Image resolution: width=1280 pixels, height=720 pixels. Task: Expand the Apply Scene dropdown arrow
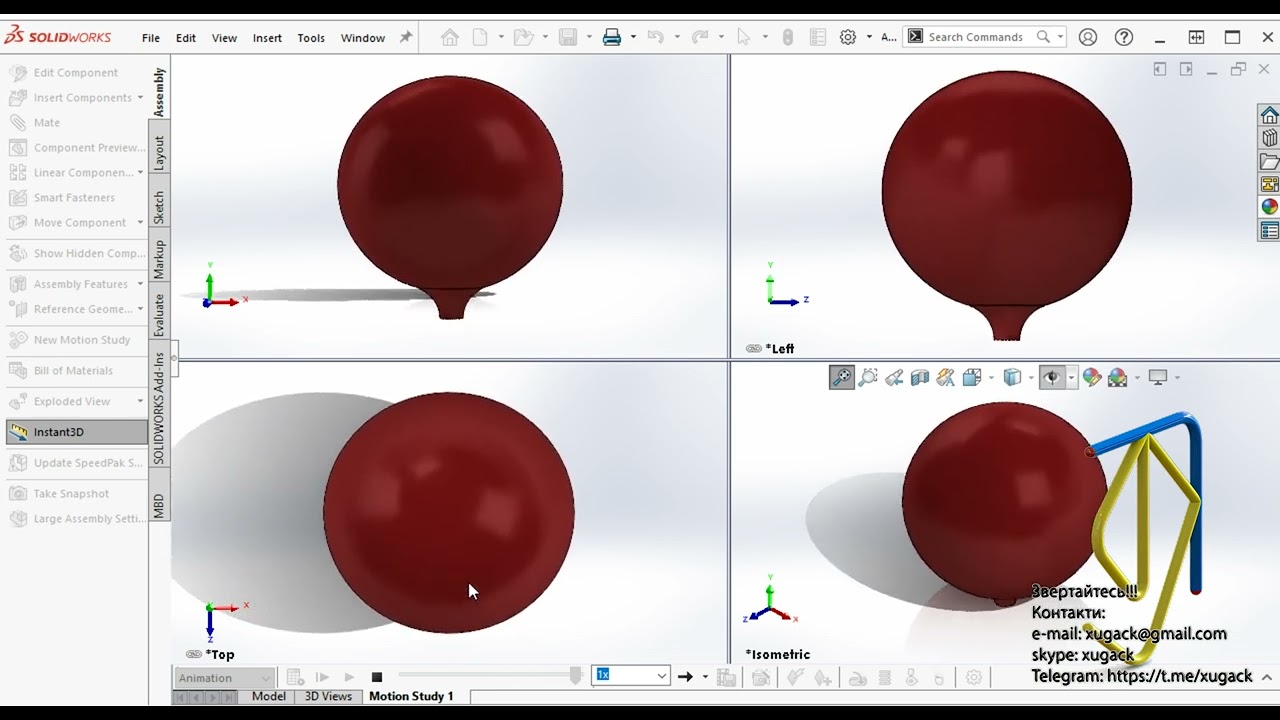pos(1137,377)
